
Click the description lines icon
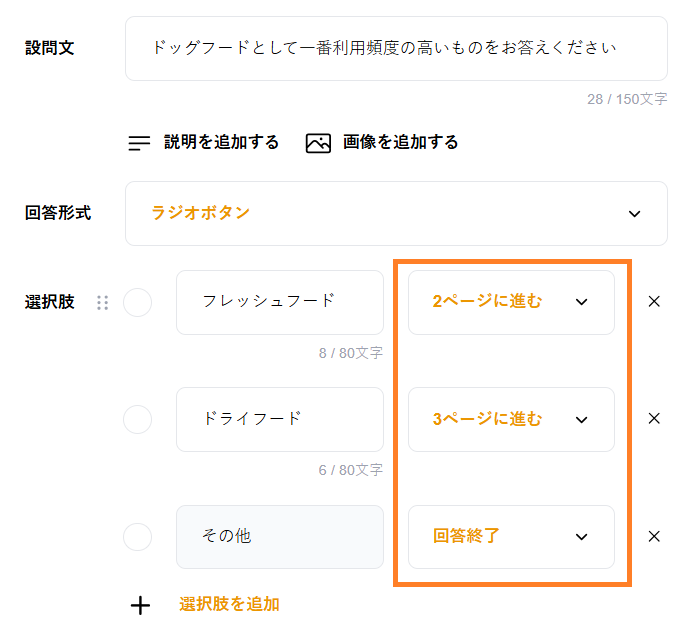coord(139,143)
